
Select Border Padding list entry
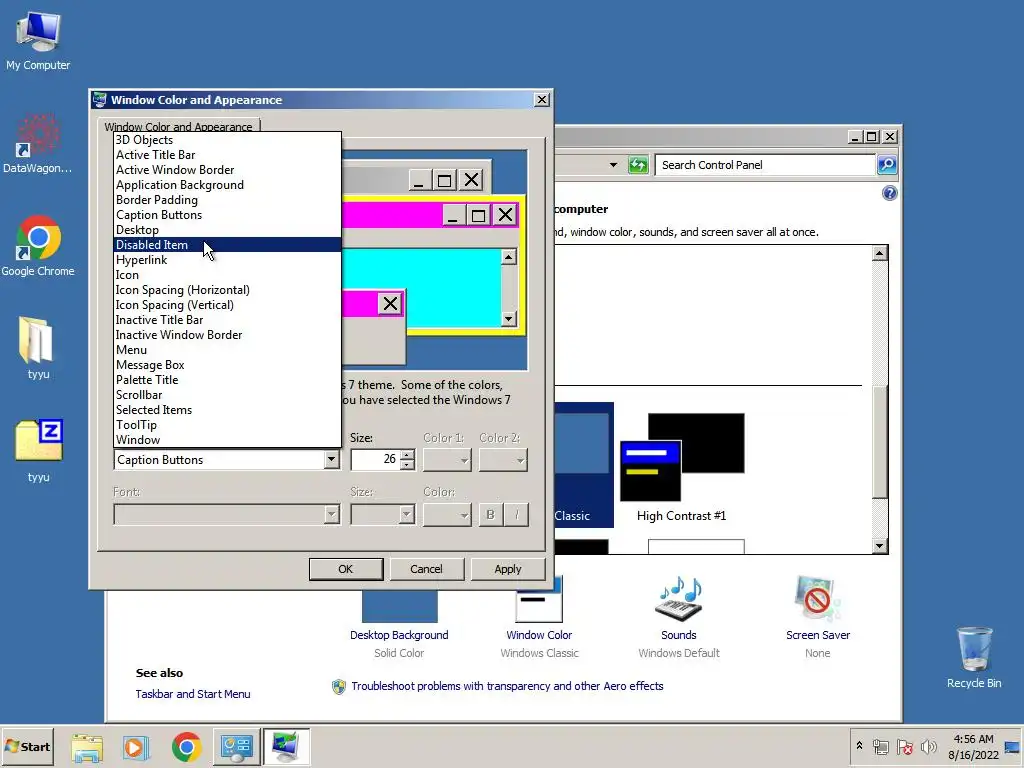coord(227,200)
